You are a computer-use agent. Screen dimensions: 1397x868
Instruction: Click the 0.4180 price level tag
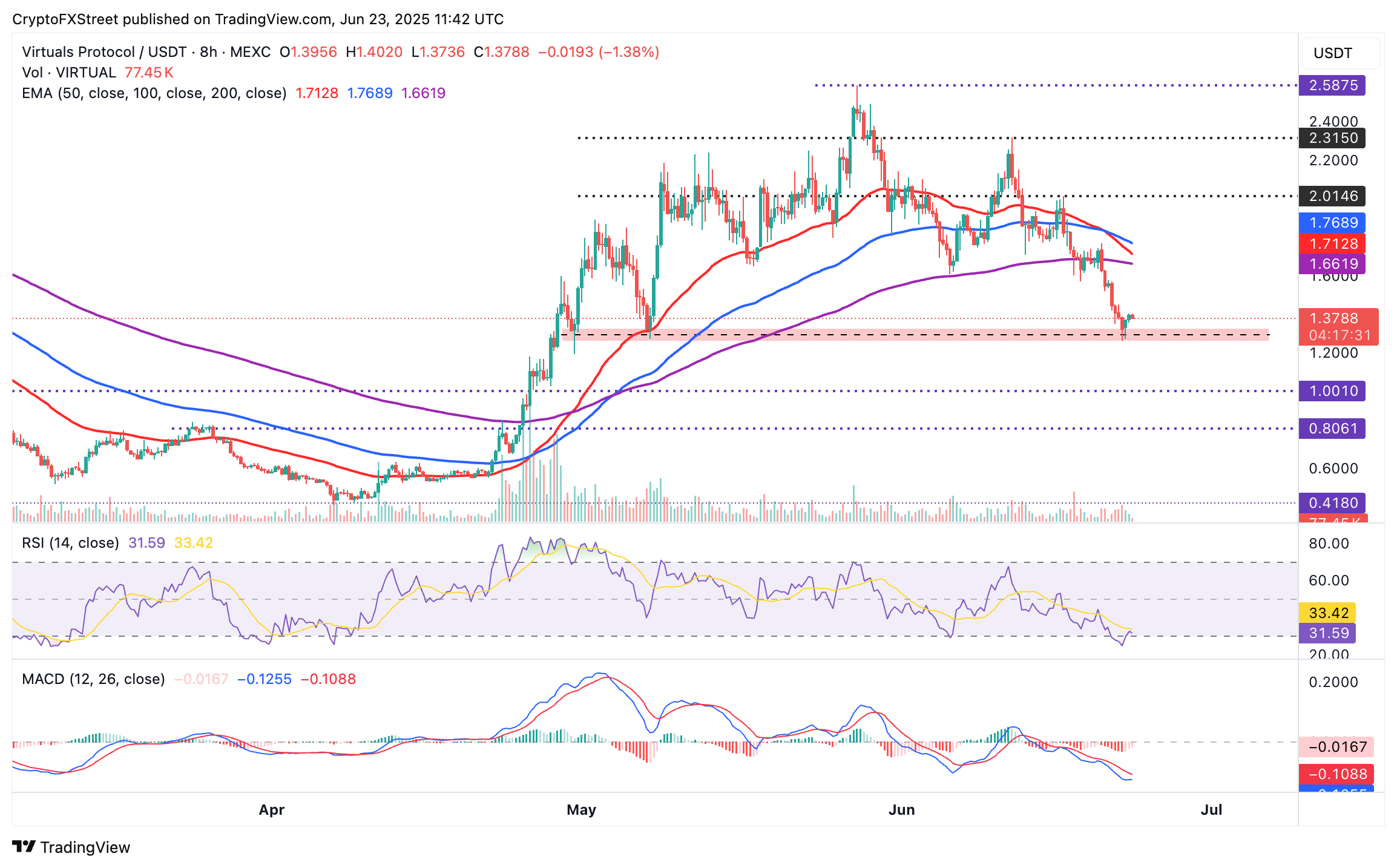pos(1332,503)
